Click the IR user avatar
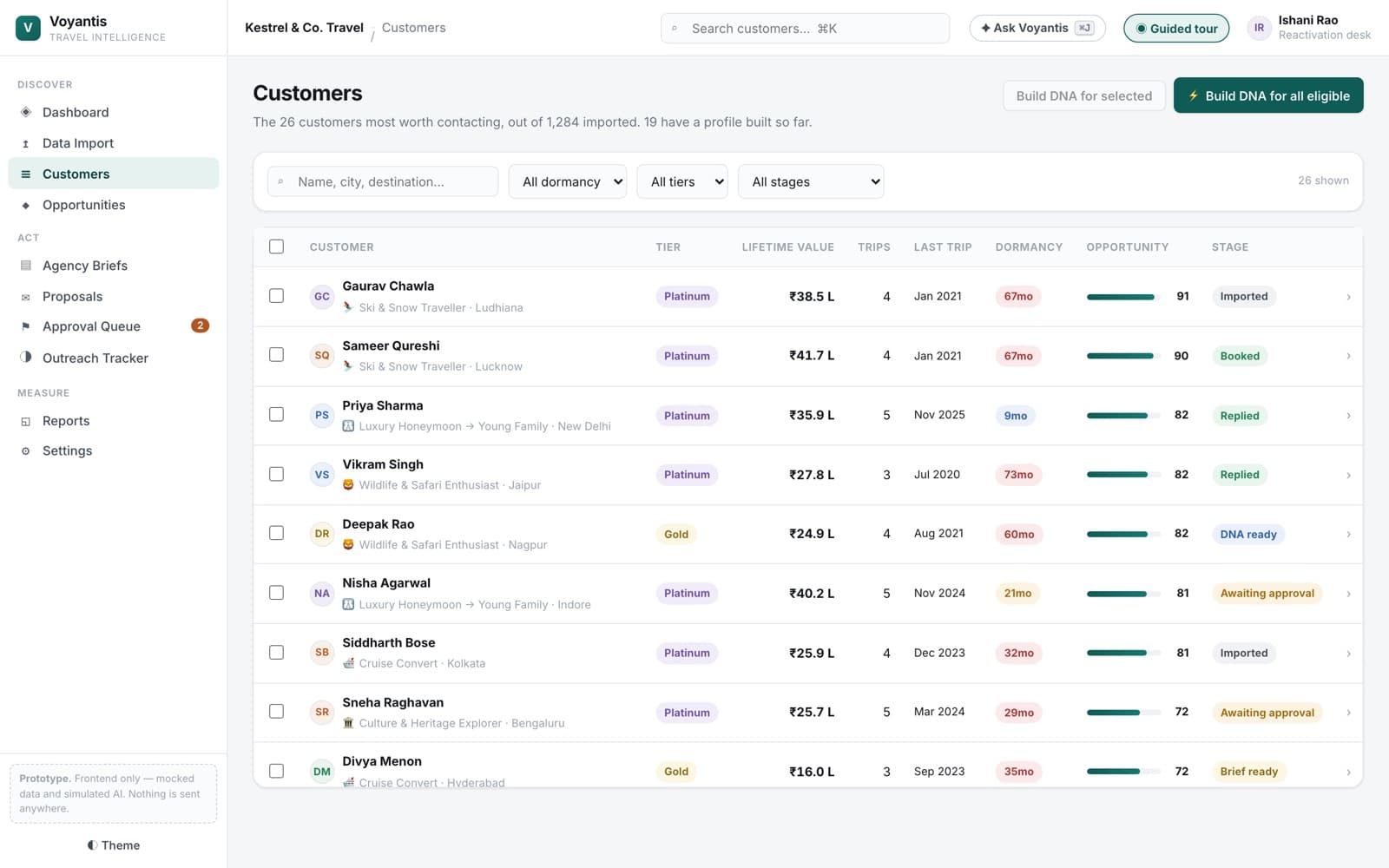The width and height of the screenshot is (1389, 868). click(1259, 28)
